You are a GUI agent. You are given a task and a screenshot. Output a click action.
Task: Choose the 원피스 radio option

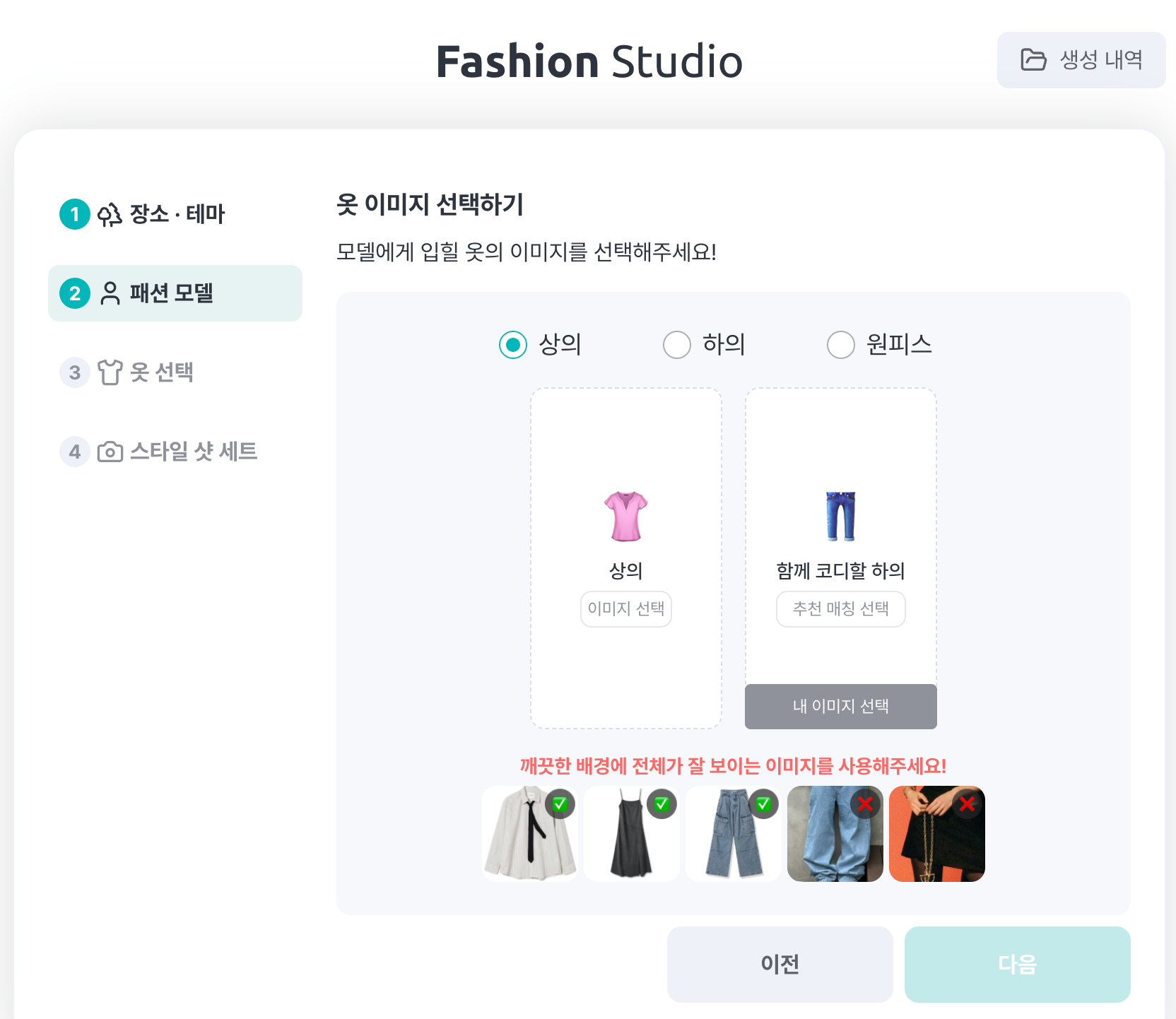coord(840,345)
